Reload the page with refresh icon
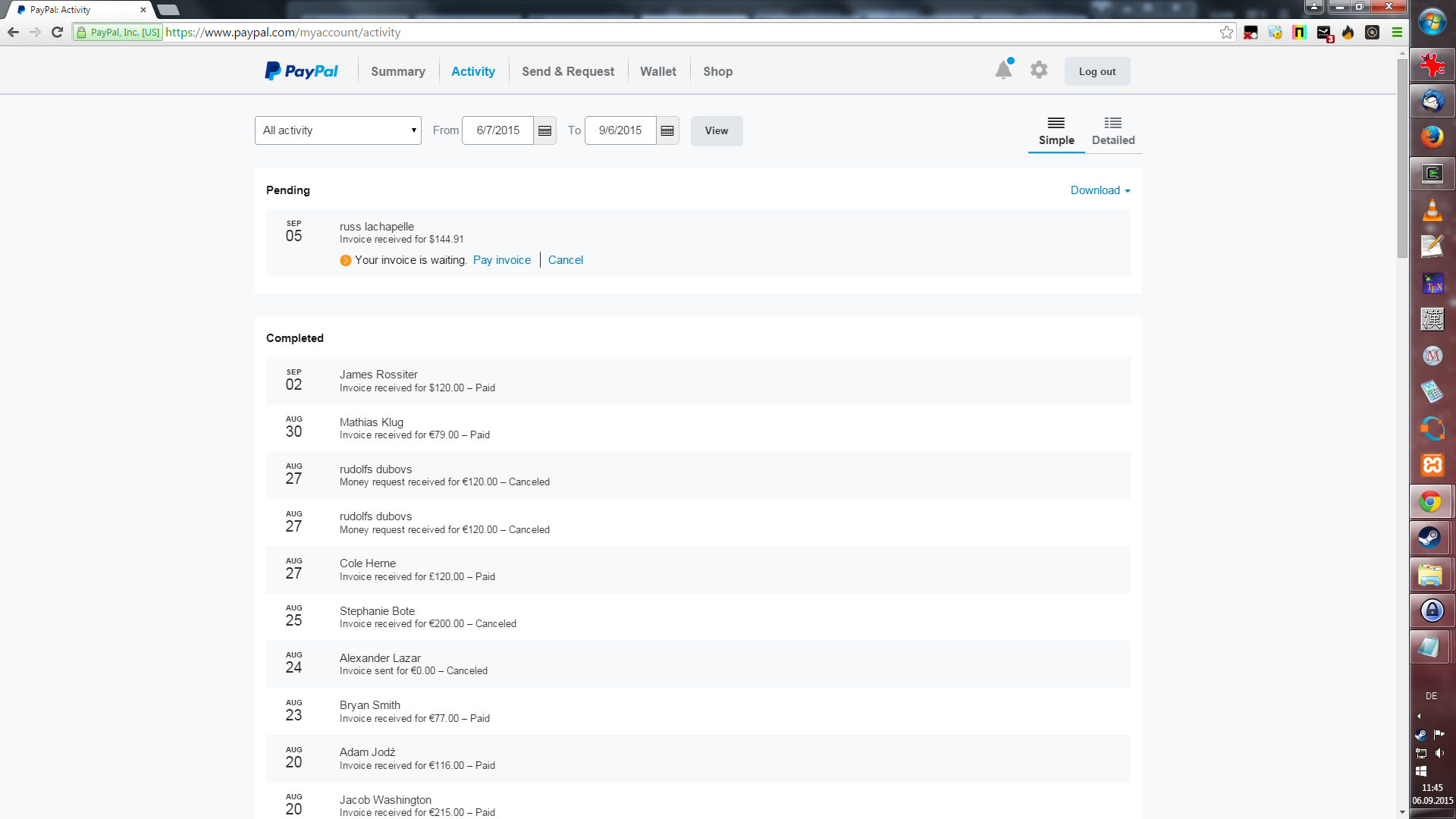 coord(57,32)
